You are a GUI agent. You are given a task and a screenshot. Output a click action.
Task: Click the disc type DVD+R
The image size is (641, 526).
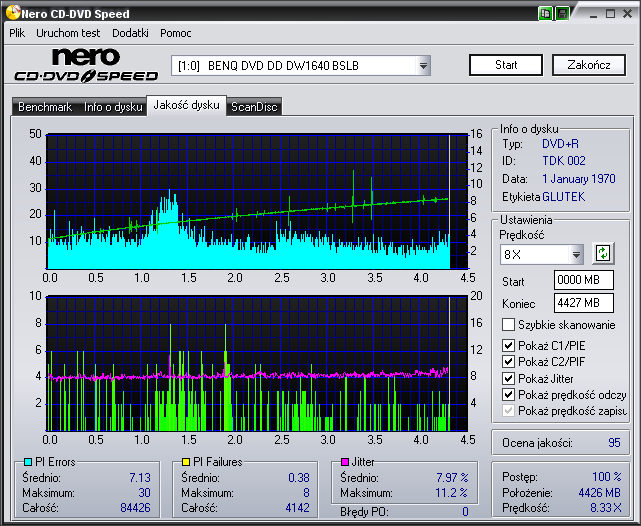[560, 144]
